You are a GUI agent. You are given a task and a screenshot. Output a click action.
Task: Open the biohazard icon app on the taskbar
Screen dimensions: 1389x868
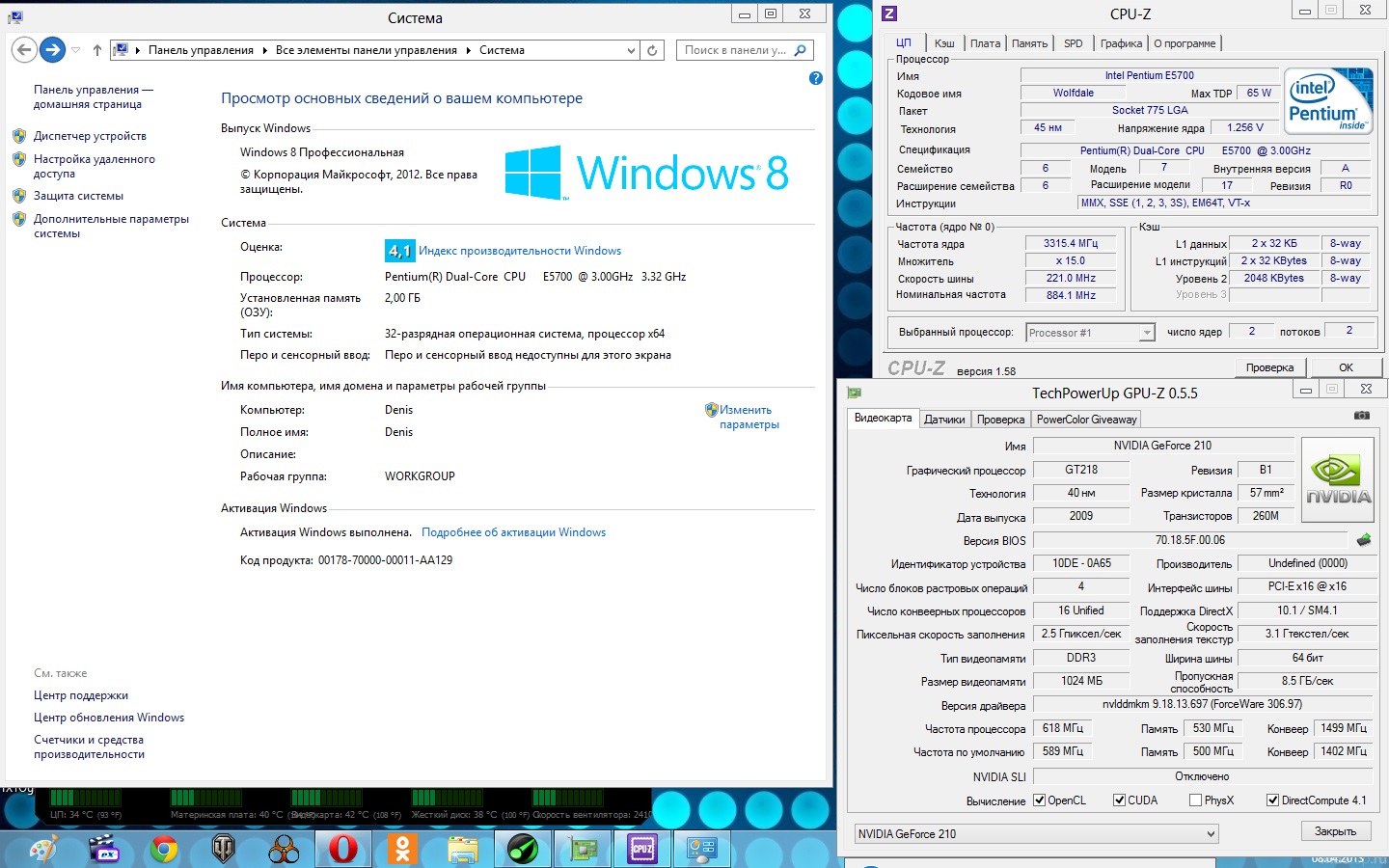(284, 850)
